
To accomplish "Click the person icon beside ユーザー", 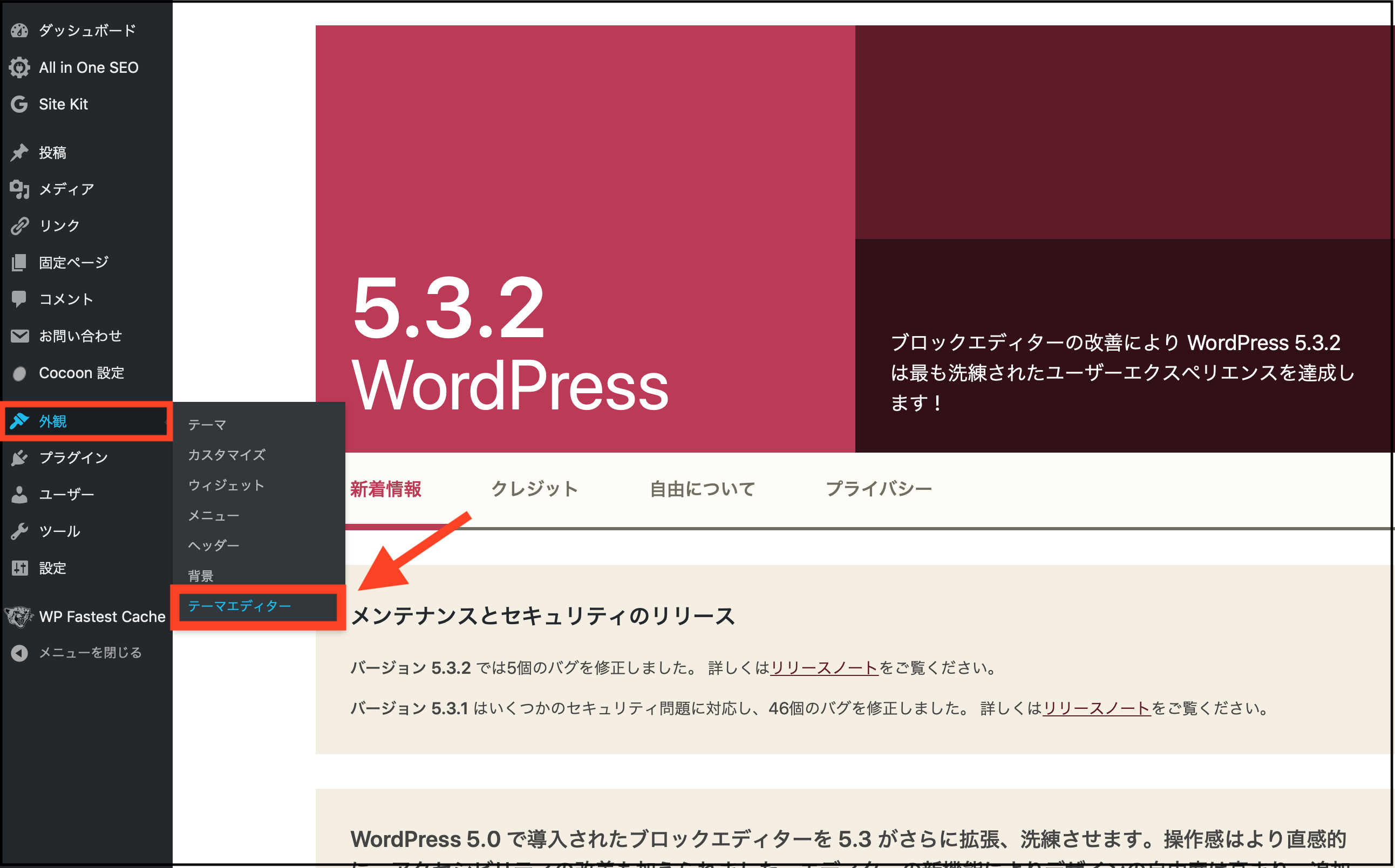I will tap(19, 494).
